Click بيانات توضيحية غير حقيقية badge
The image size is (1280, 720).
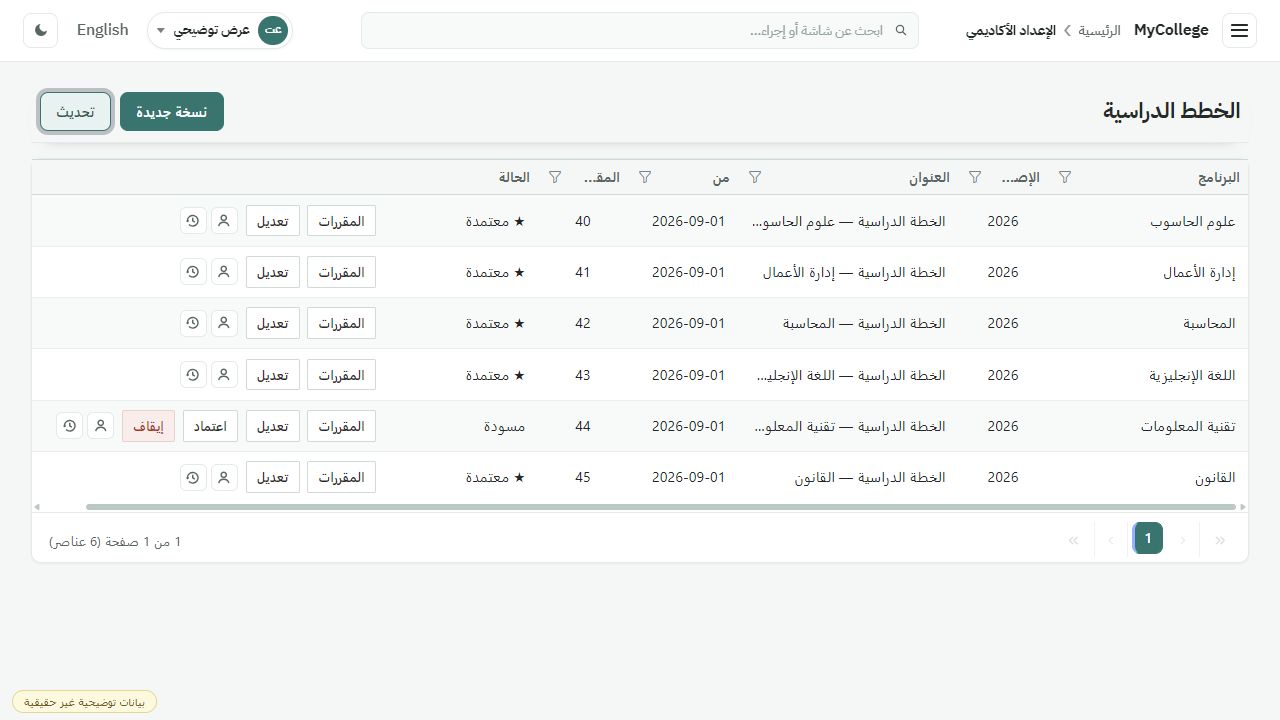pos(85,702)
